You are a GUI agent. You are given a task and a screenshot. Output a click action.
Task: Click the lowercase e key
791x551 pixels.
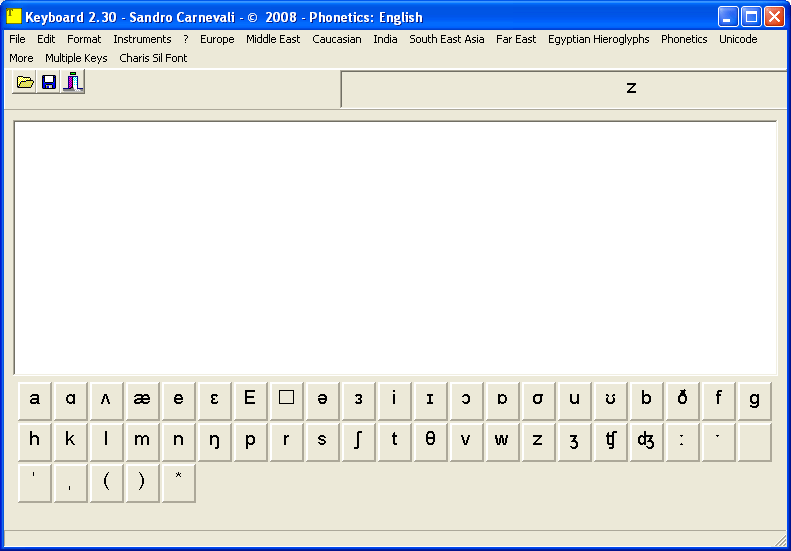click(178, 401)
